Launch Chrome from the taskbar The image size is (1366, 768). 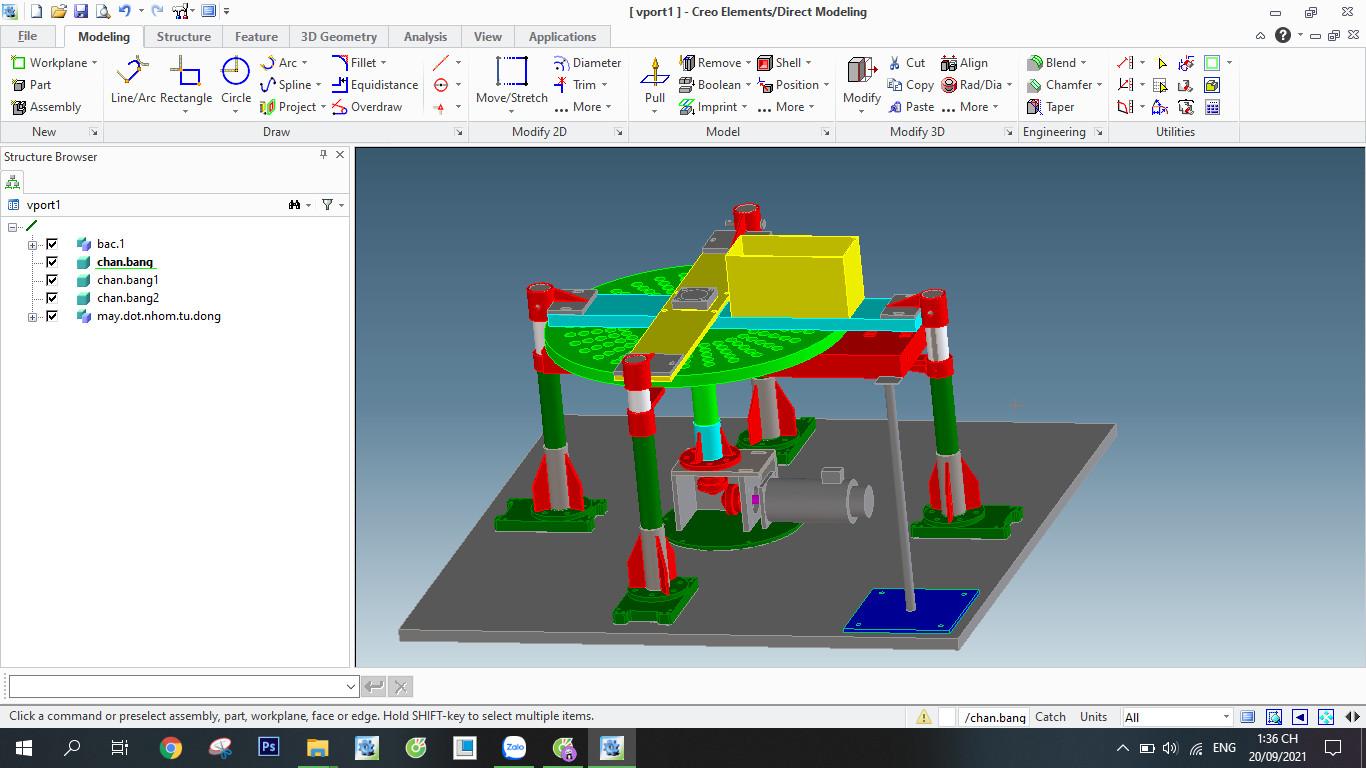171,747
